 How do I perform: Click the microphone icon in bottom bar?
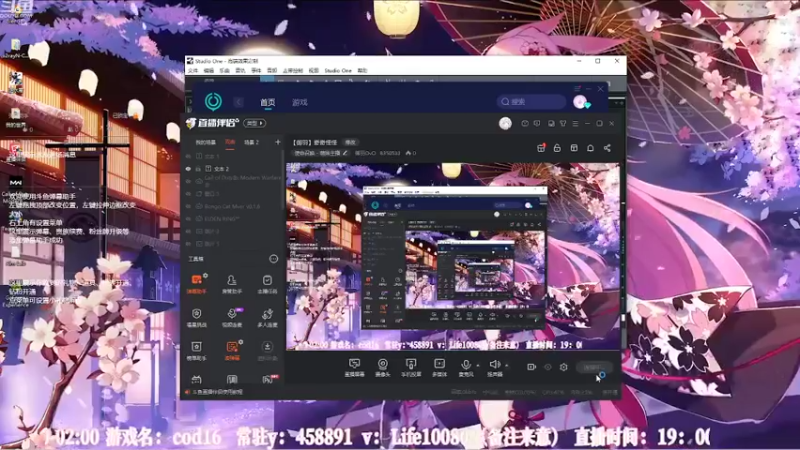[465, 365]
